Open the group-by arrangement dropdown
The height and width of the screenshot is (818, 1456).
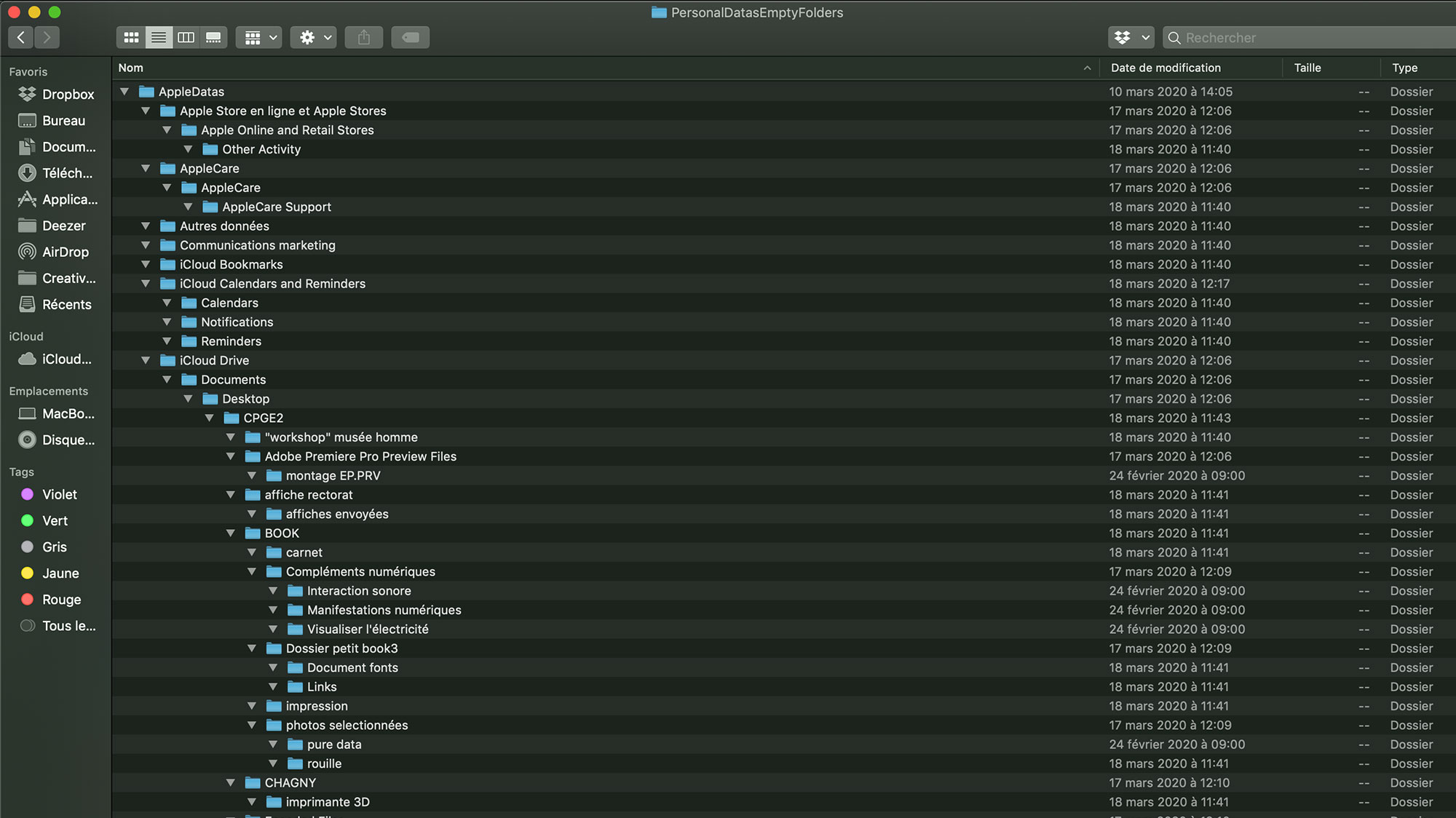[x=261, y=37]
